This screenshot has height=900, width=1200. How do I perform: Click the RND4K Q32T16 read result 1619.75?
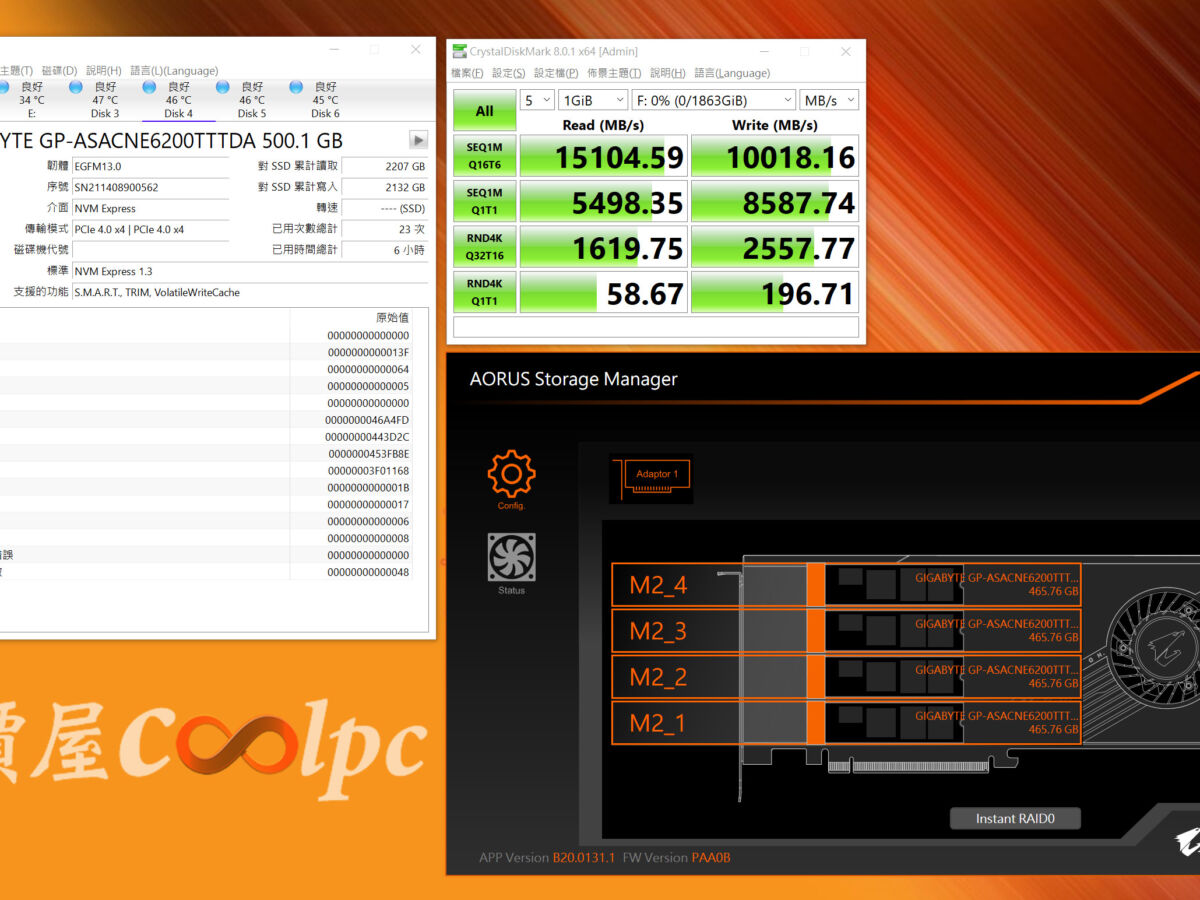(x=604, y=247)
